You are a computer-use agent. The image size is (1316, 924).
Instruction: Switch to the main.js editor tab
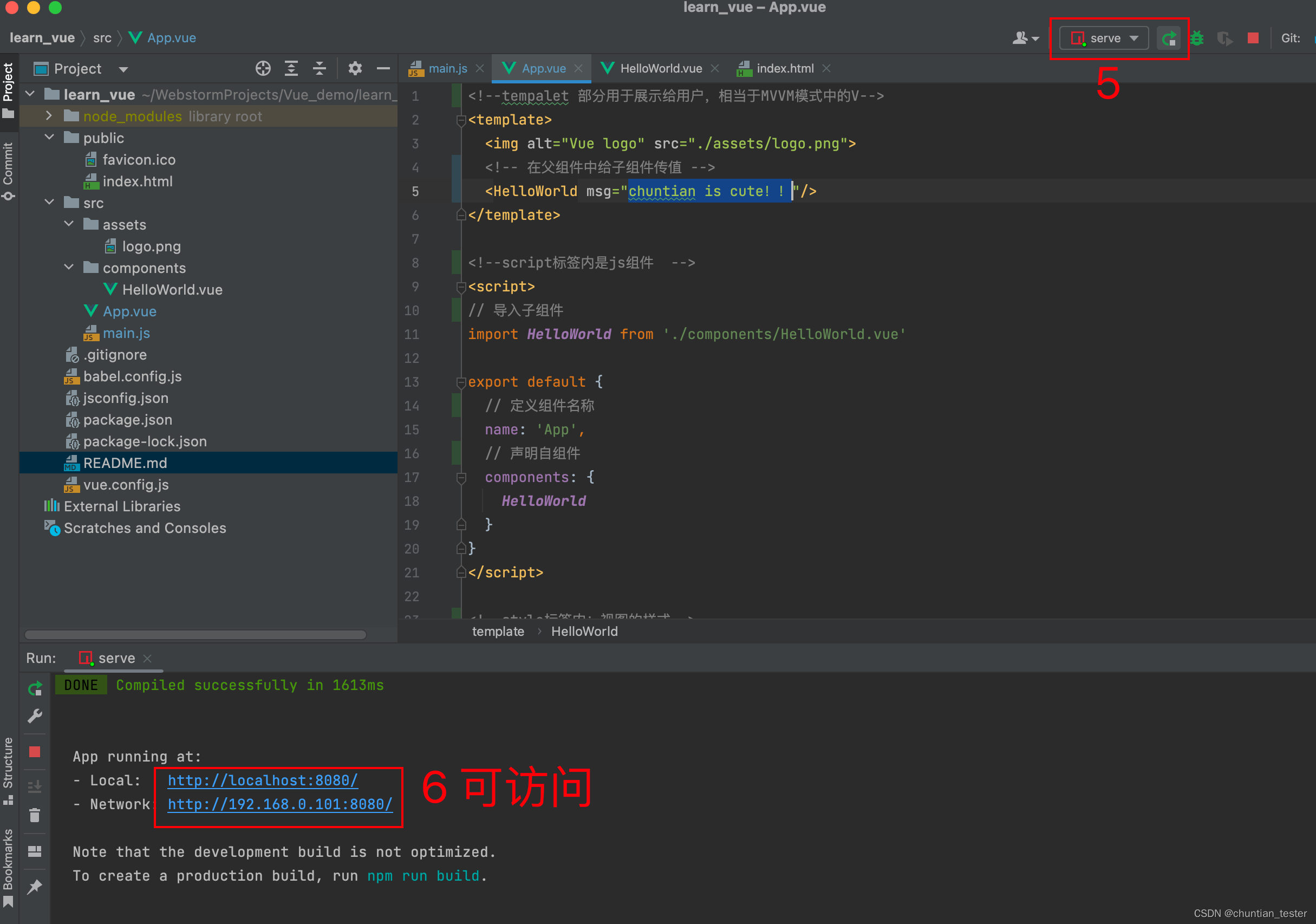(447, 69)
